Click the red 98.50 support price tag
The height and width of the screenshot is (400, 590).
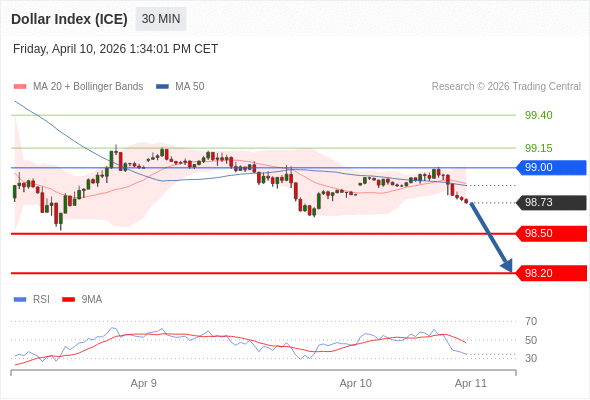point(551,234)
